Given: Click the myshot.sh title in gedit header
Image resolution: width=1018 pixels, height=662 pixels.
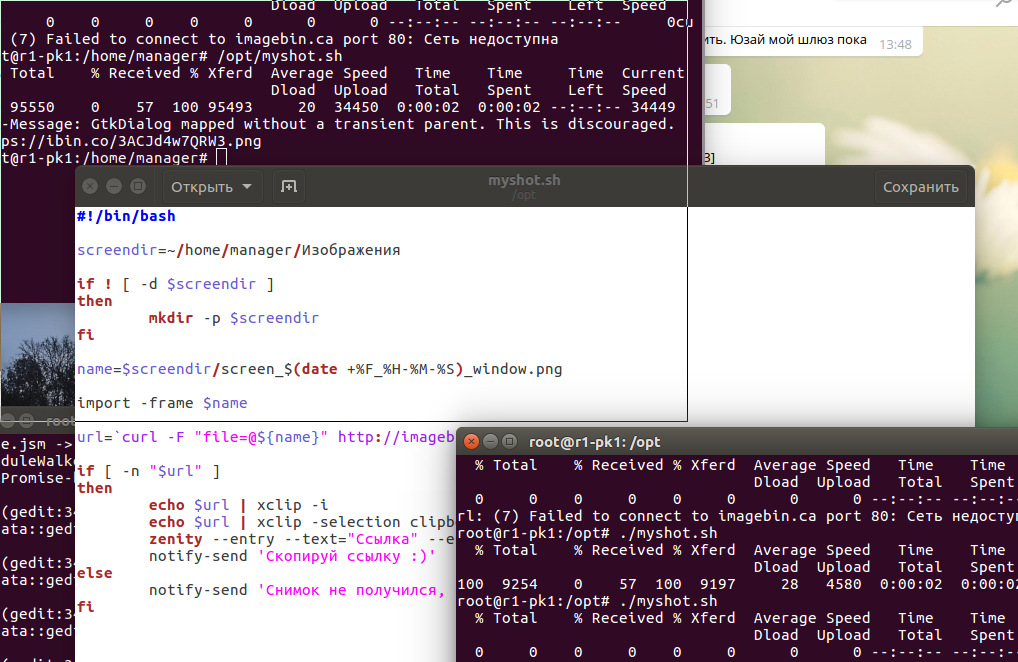Looking at the screenshot, I should [x=524, y=180].
